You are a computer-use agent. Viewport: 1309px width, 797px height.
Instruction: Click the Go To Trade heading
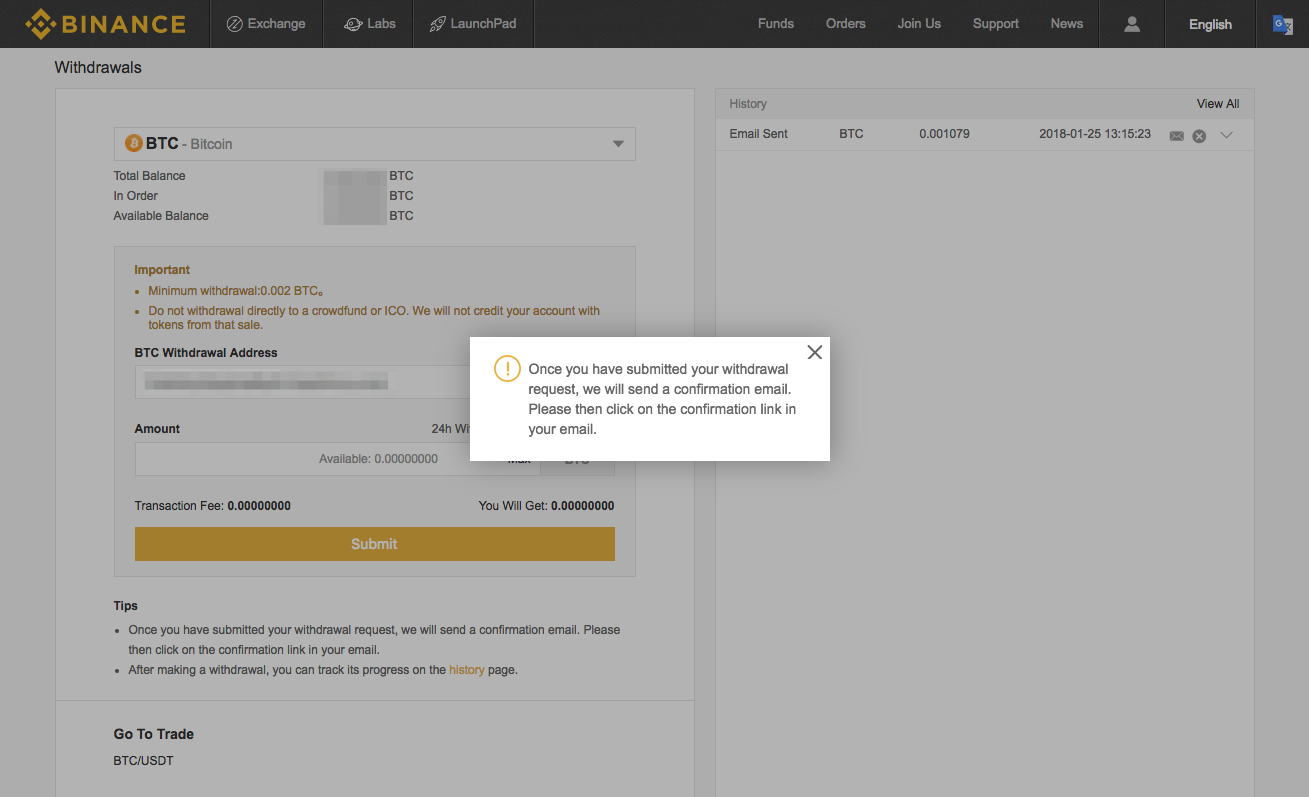154,734
